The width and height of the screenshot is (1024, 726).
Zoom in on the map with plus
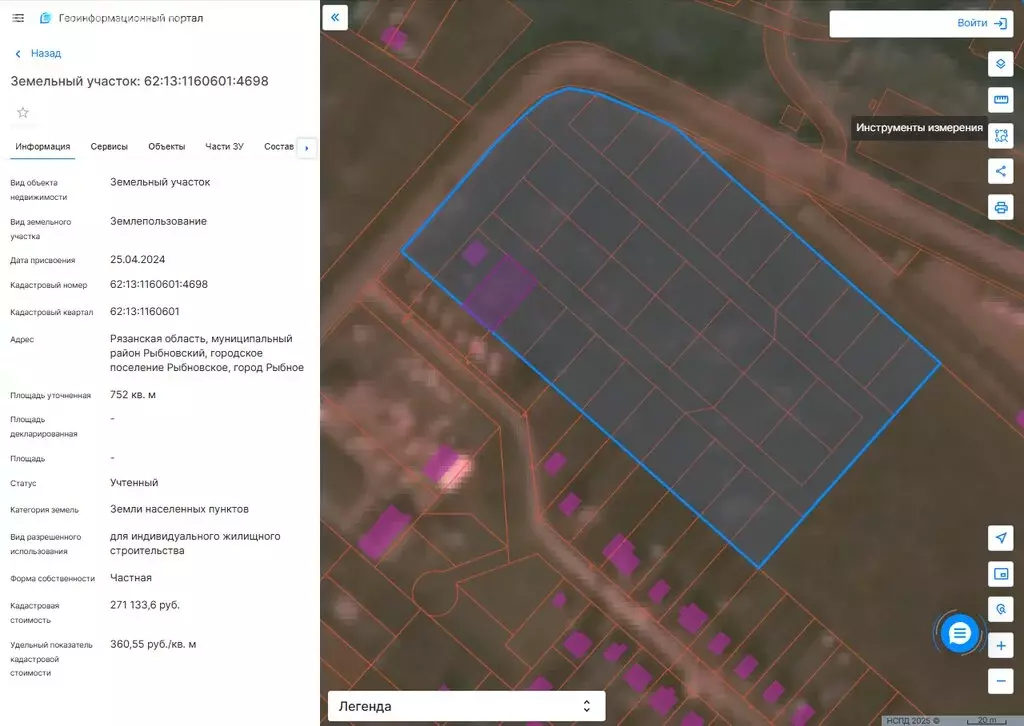[1000, 646]
